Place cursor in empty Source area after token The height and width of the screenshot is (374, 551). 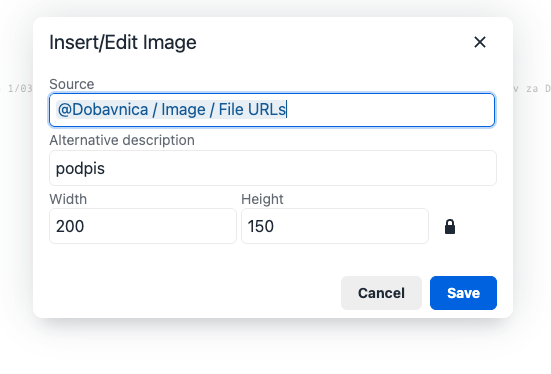[x=390, y=110]
